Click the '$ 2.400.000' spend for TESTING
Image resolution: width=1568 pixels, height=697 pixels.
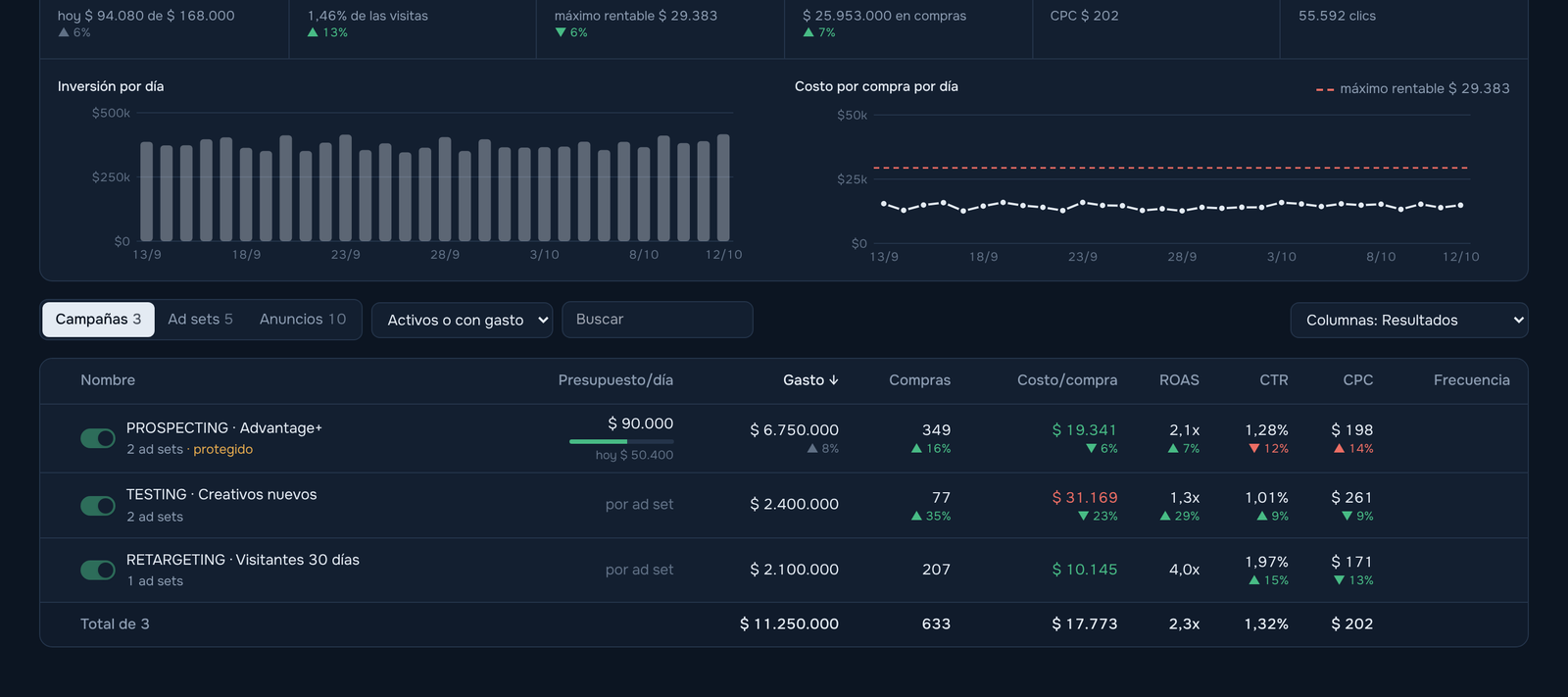[x=795, y=505]
